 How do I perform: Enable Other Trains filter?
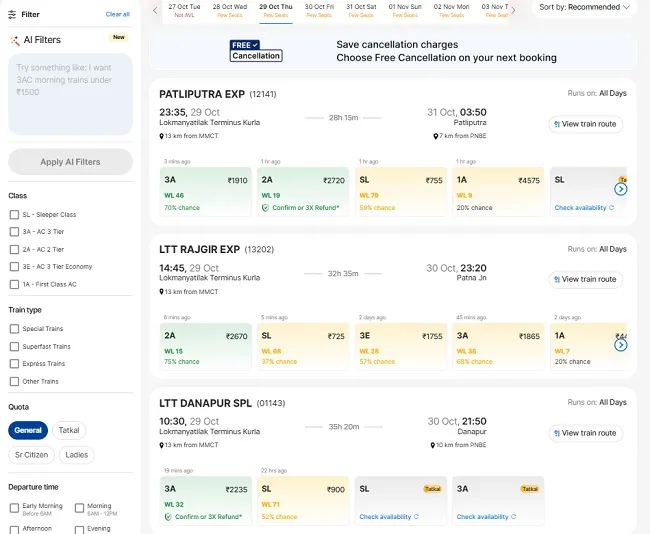point(15,381)
